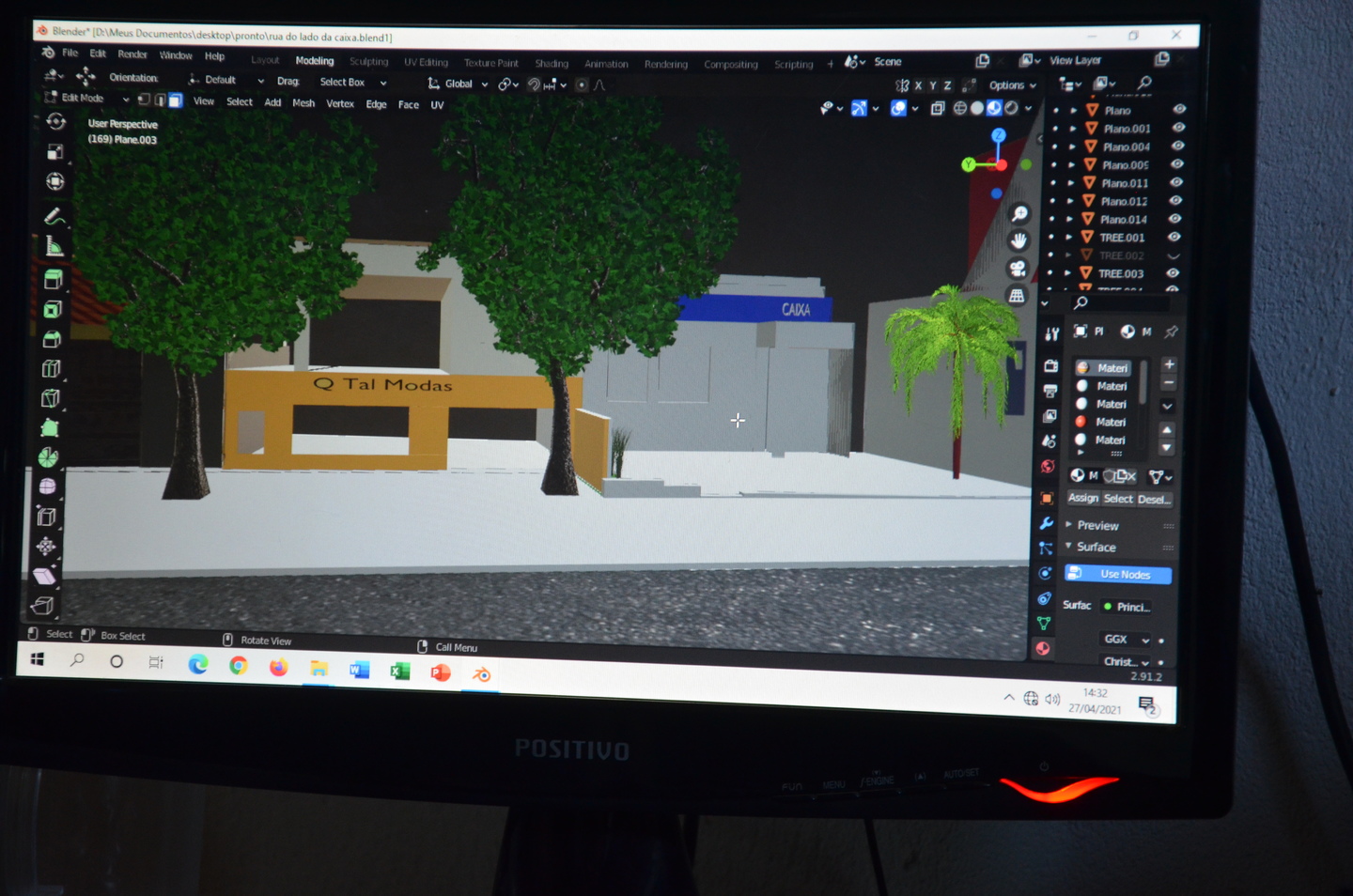This screenshot has width=1353, height=896.
Task: Click the Assign material button
Action: click(1082, 498)
